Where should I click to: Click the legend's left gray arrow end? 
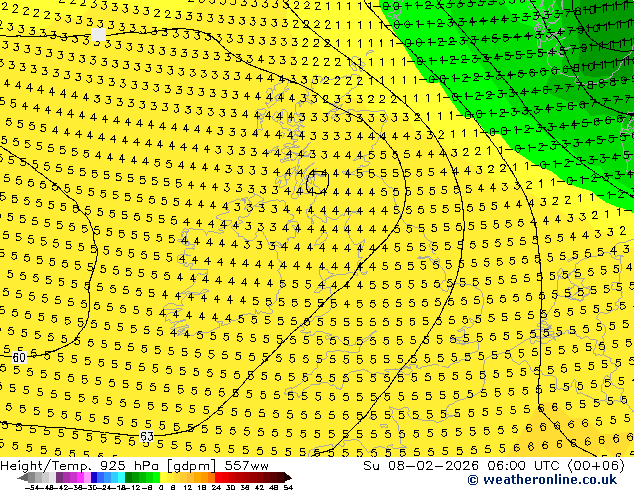point(23,477)
